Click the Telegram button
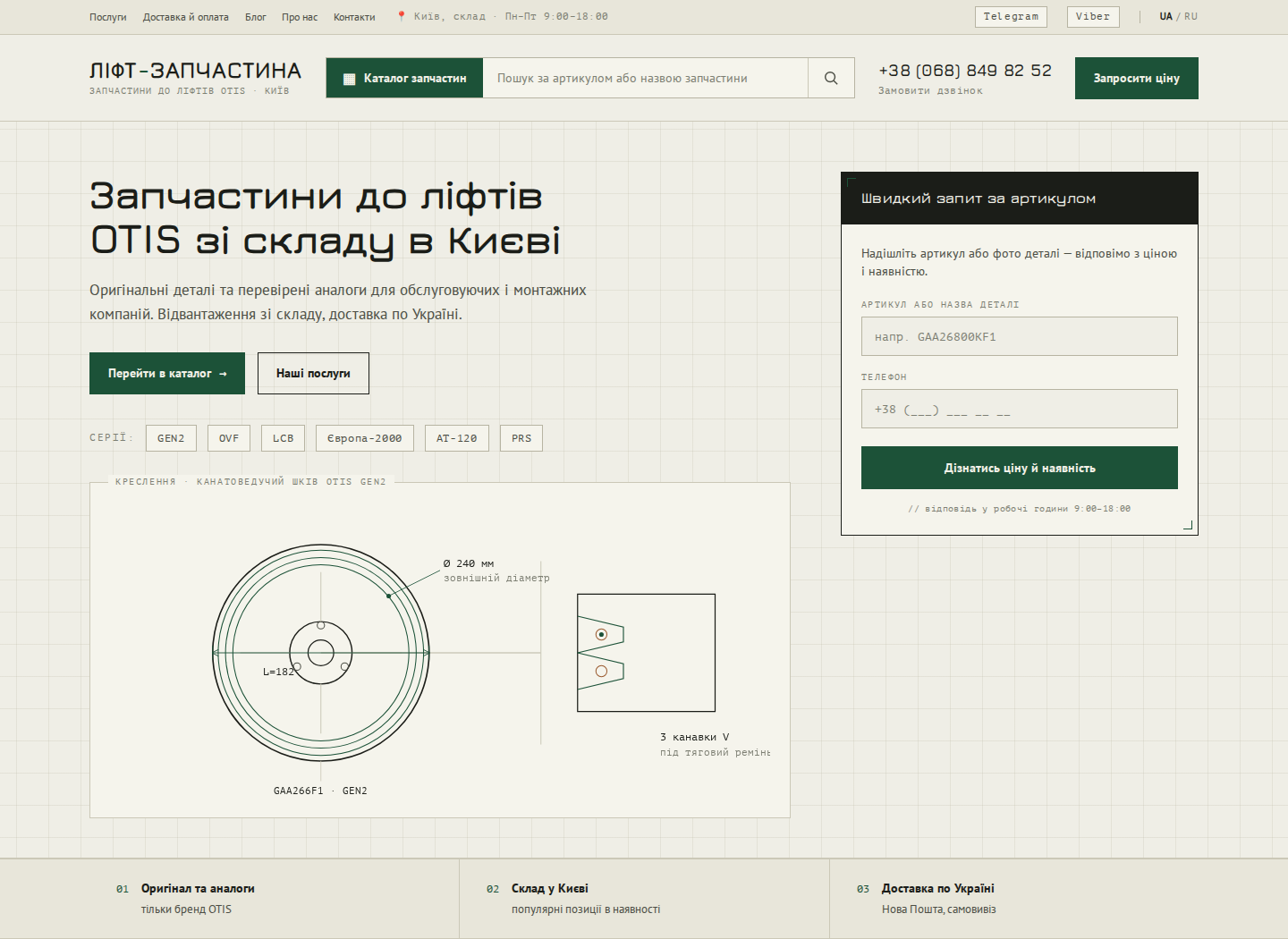This screenshot has width=1288, height=939. tap(1011, 16)
